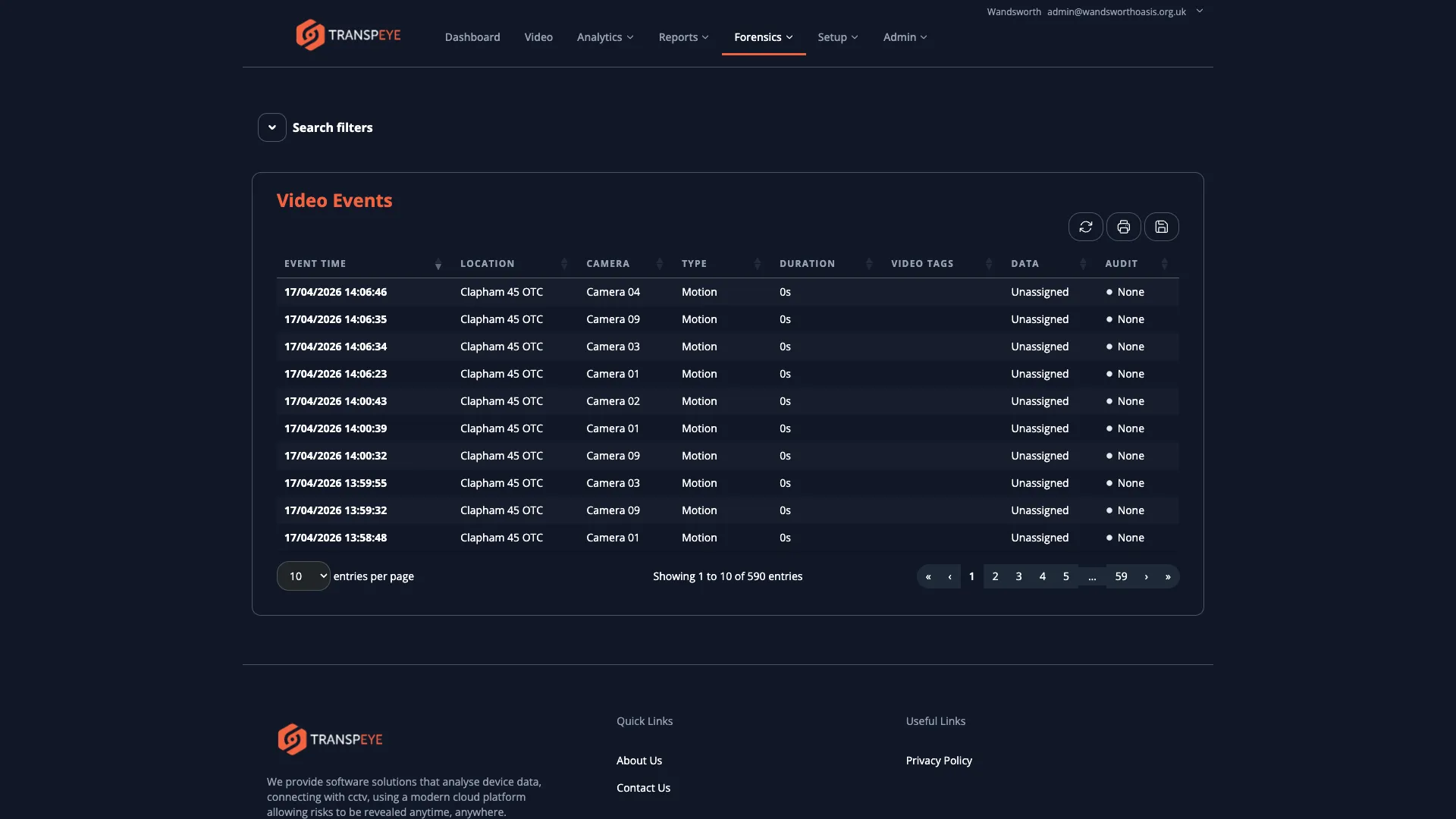Click the refresh icon on Video Events

click(1086, 227)
